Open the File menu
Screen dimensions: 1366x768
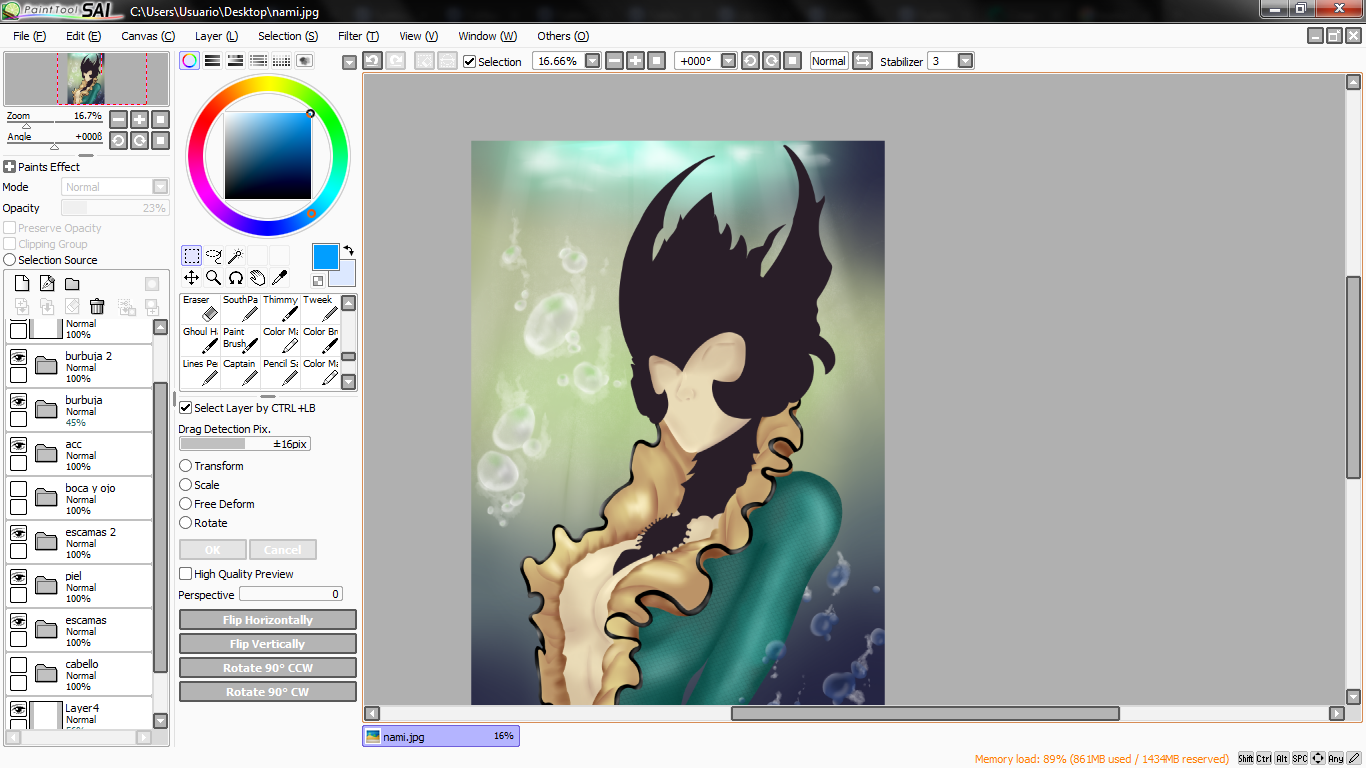30,36
